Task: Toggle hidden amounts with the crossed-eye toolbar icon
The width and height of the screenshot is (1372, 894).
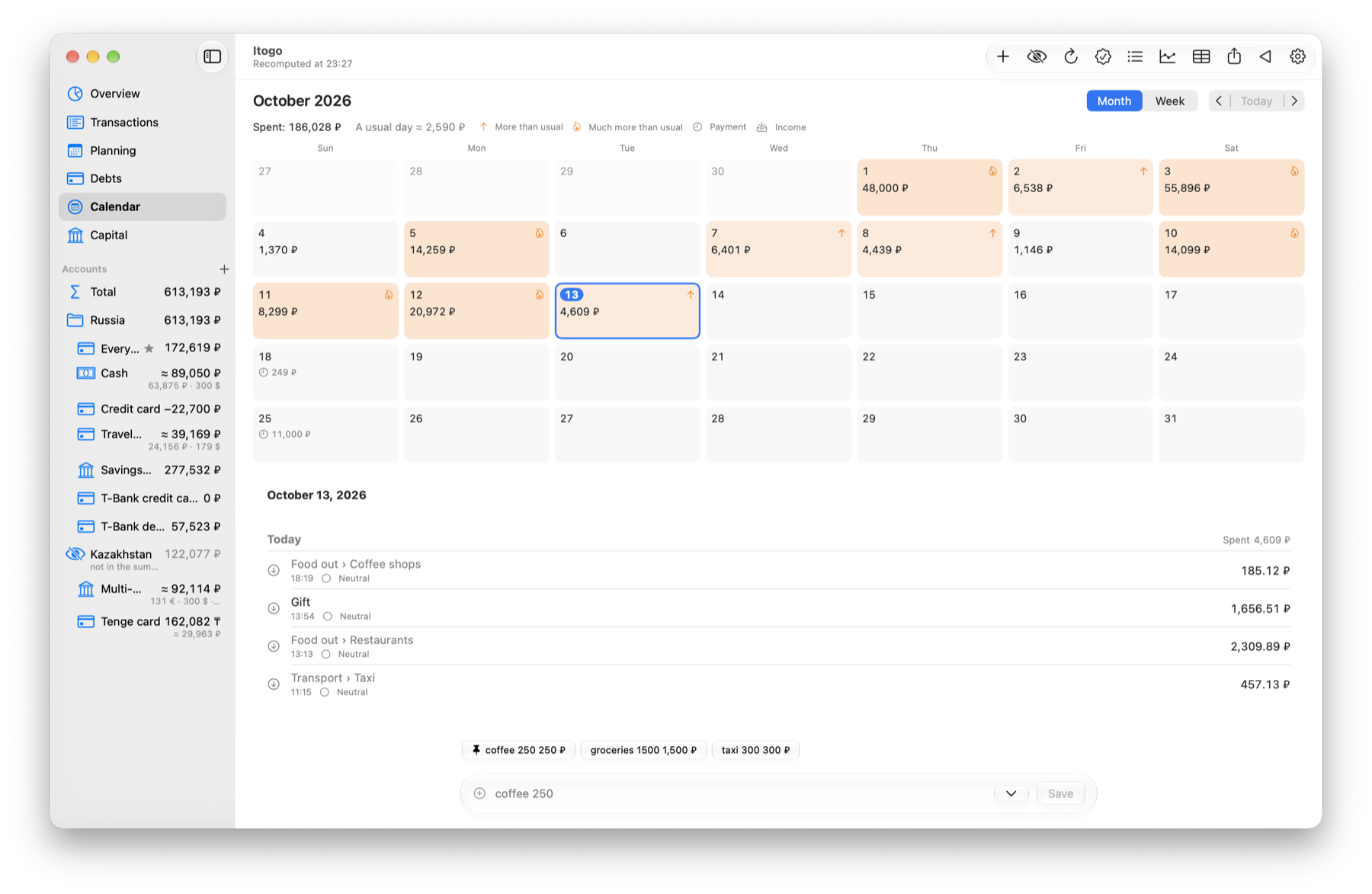Action: pos(1037,56)
